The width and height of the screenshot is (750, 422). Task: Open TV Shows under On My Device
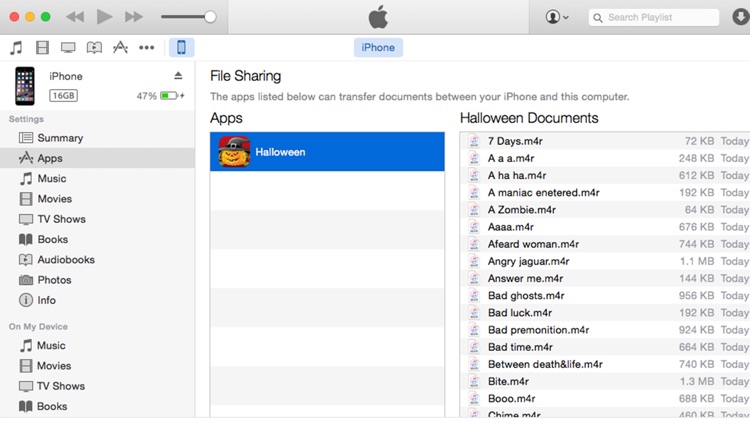click(x=97, y=386)
